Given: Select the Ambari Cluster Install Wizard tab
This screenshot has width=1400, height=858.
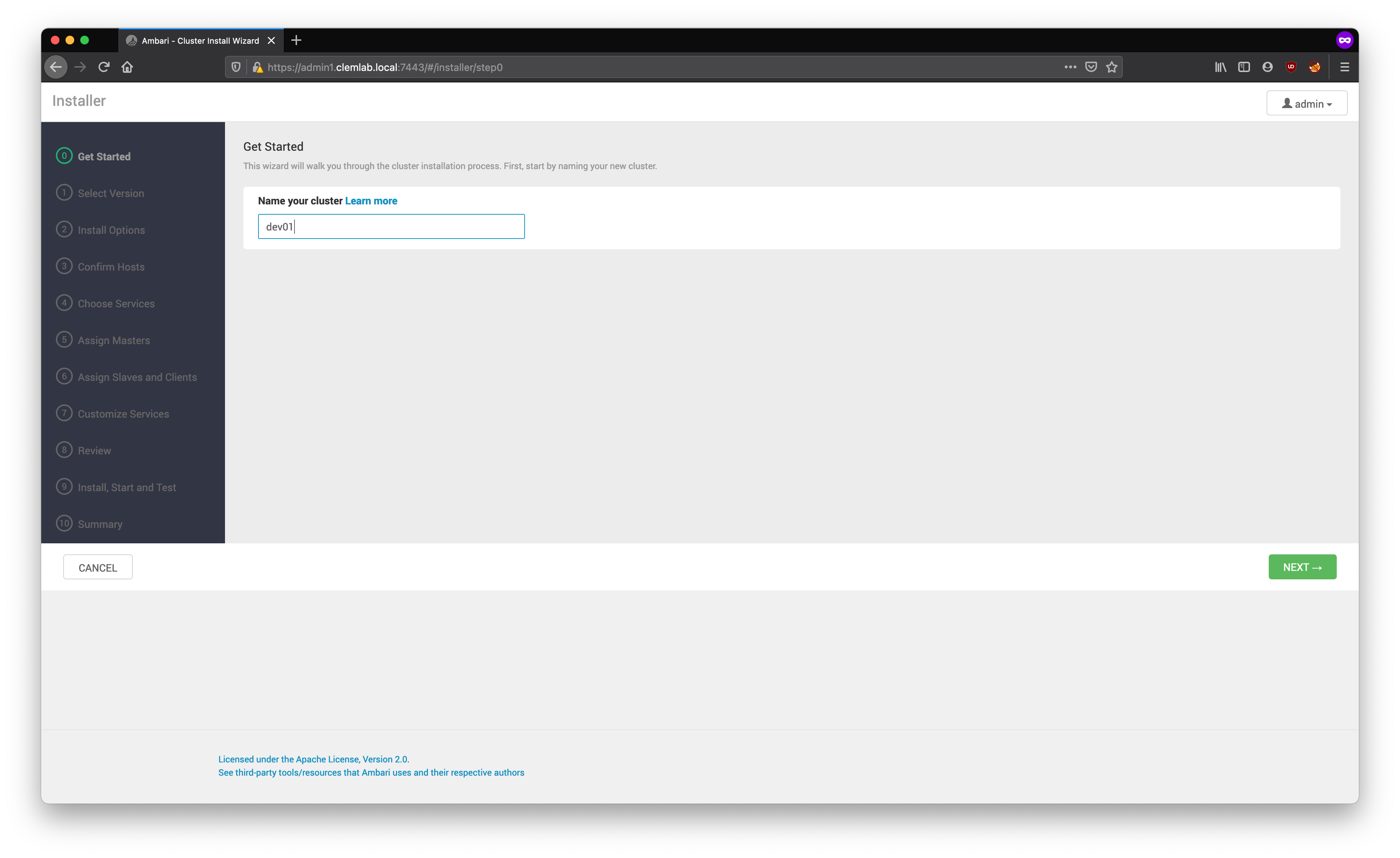Looking at the screenshot, I should (200, 41).
